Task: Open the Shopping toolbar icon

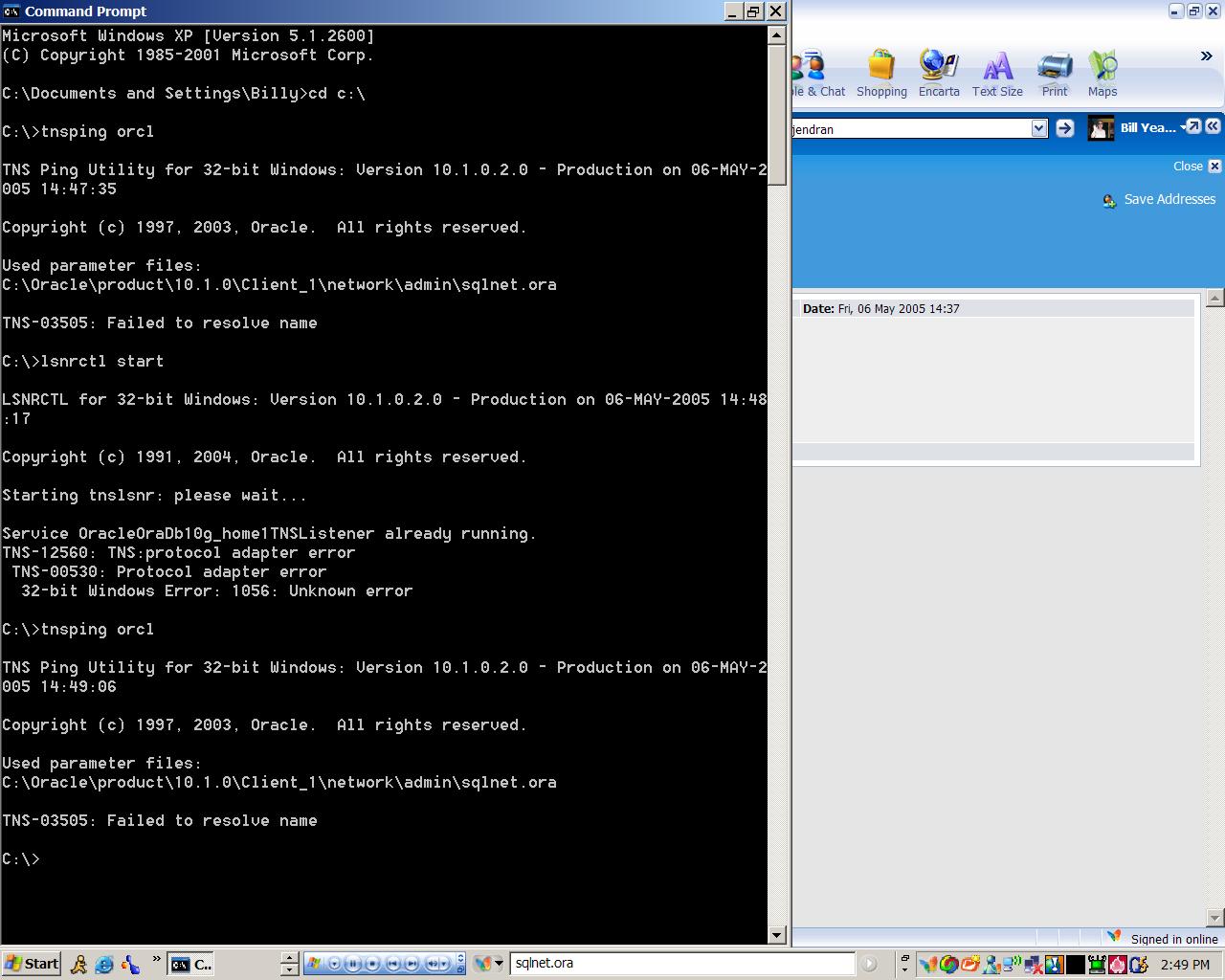Action: pyautogui.click(x=881, y=74)
